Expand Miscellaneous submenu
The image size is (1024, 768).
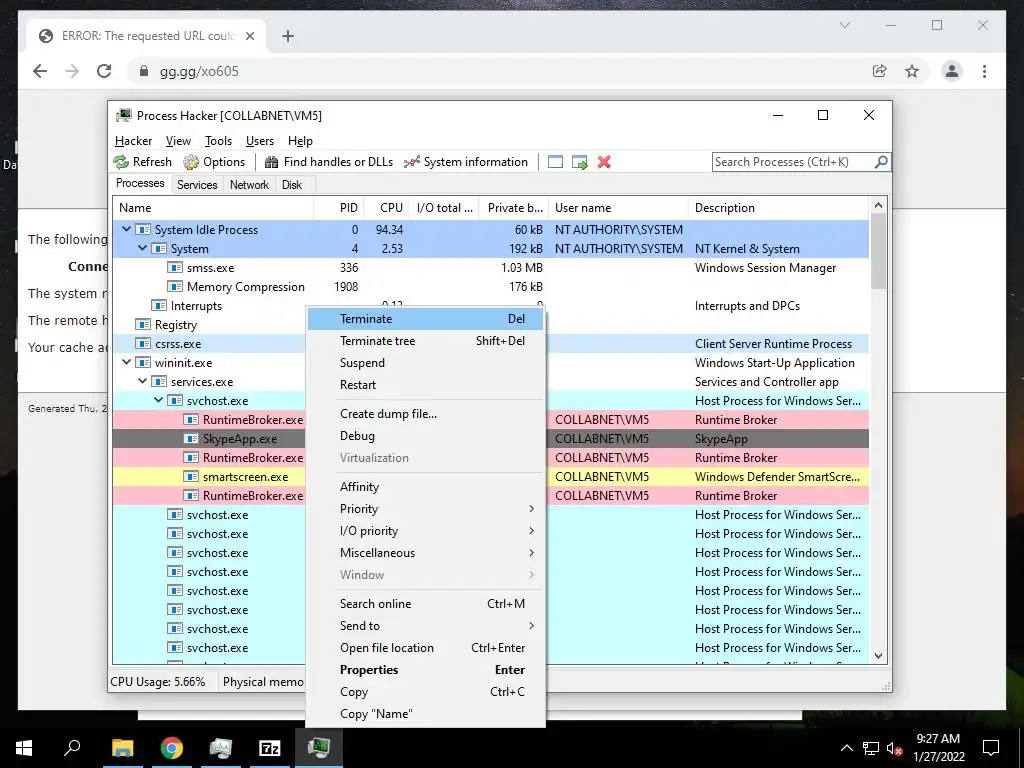(x=425, y=552)
